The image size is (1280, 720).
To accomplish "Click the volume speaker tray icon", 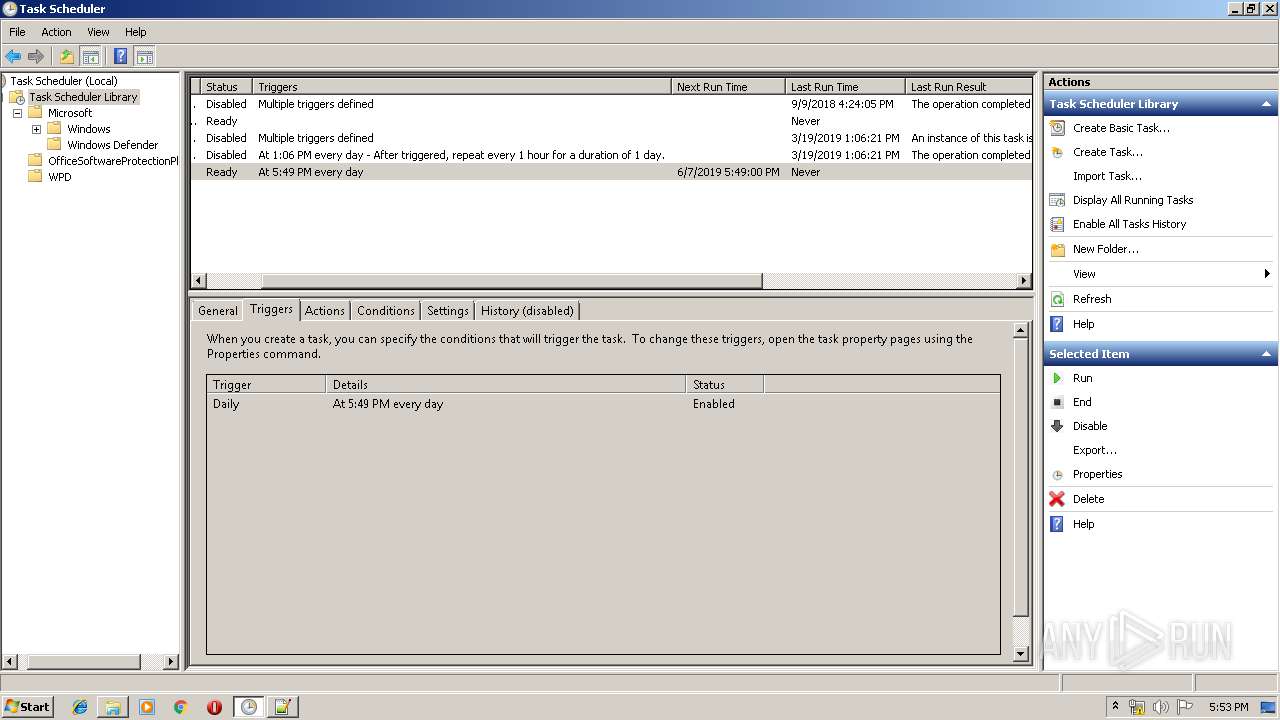I will click(1161, 707).
